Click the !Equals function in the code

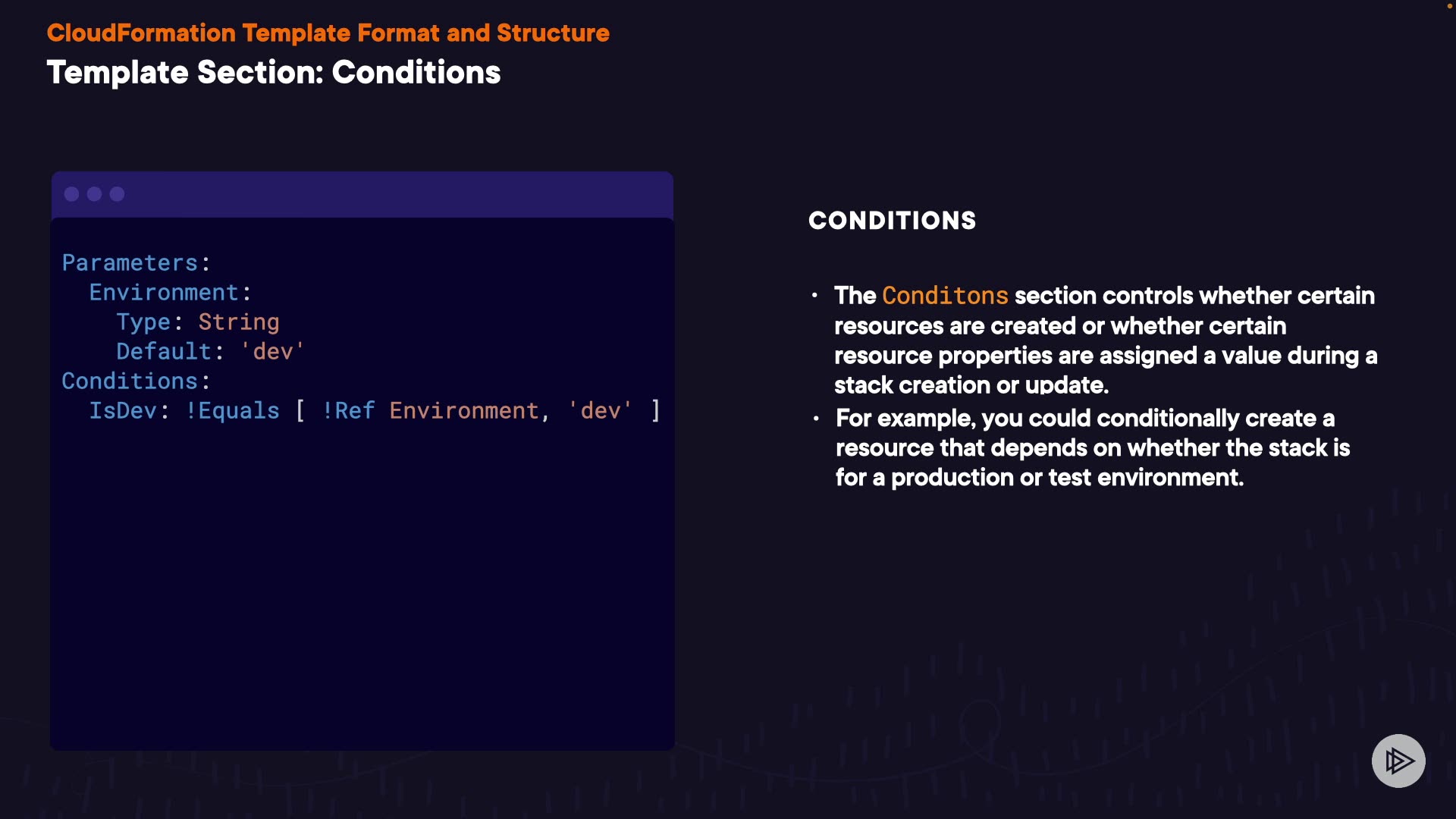pos(232,411)
